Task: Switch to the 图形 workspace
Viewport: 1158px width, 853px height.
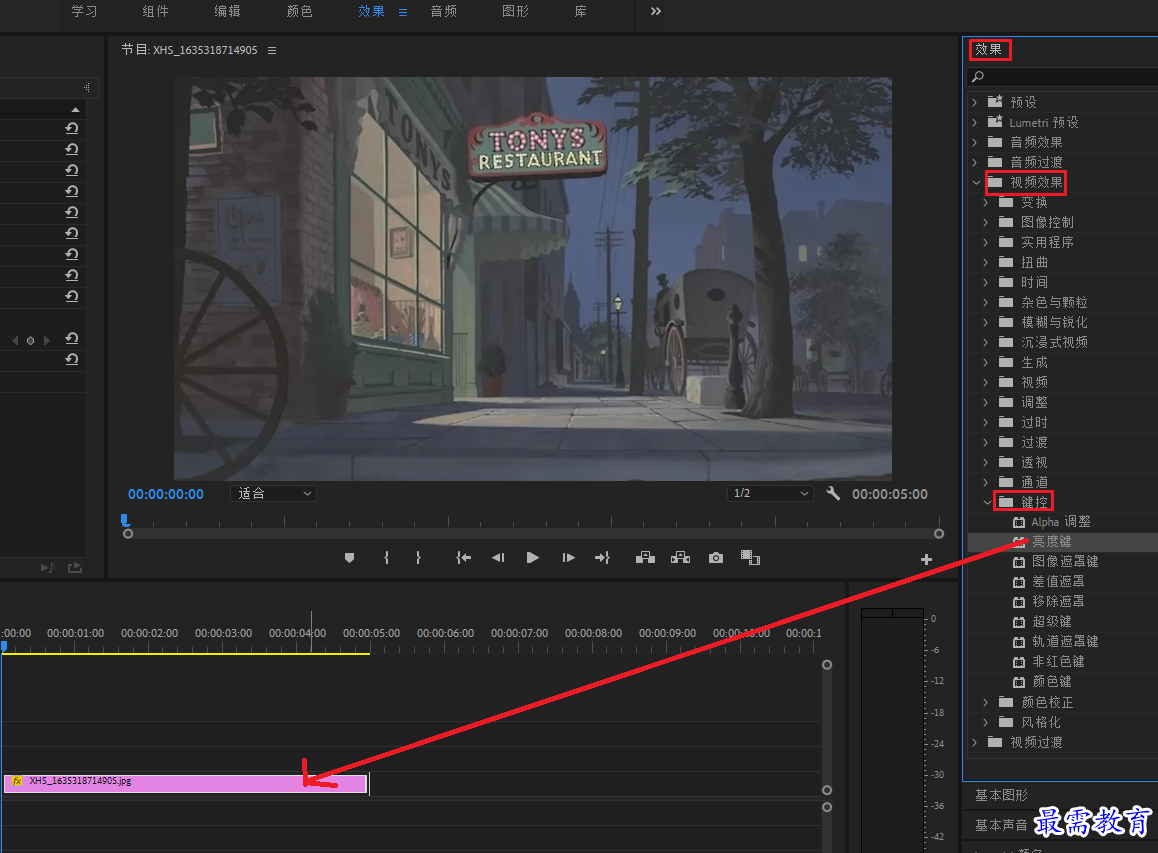Action: (515, 11)
